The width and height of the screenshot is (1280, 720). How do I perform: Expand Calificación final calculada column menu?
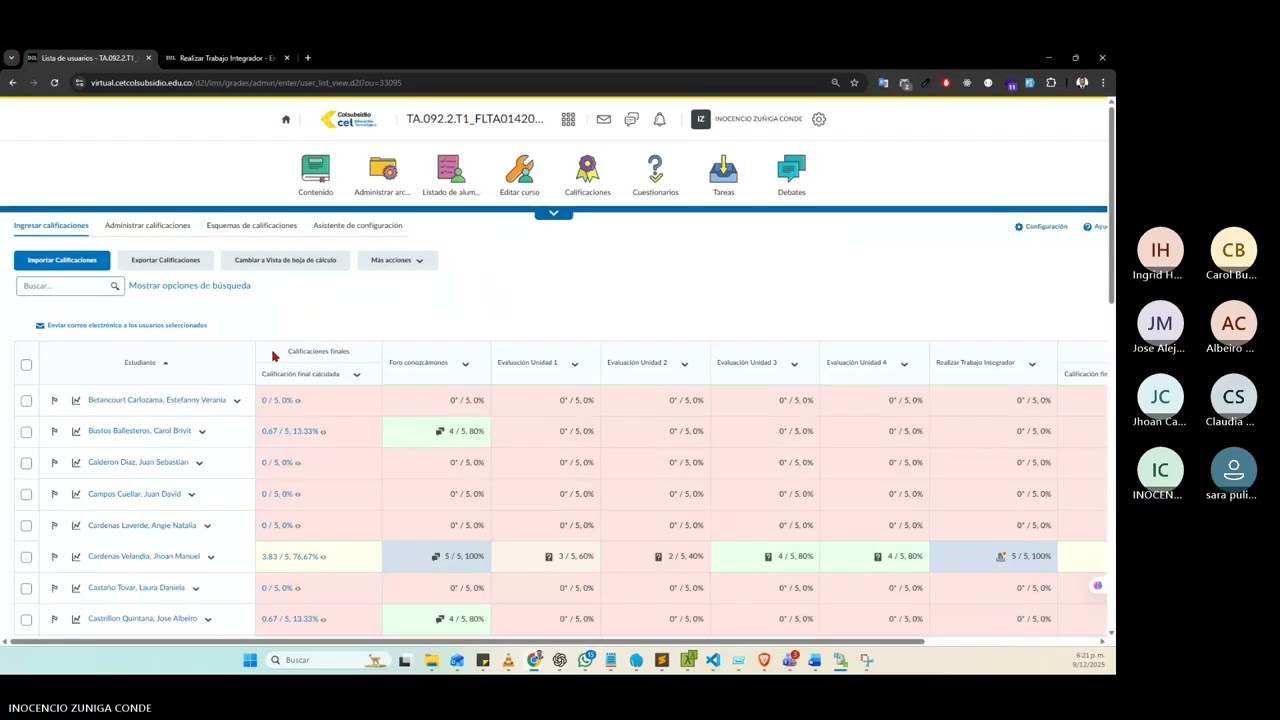356,375
